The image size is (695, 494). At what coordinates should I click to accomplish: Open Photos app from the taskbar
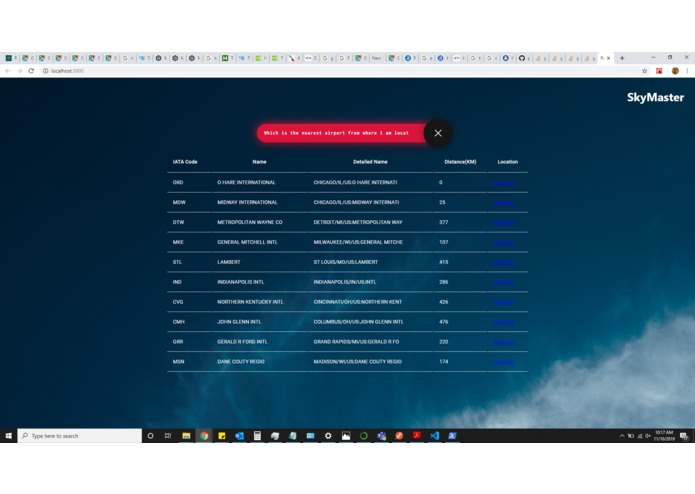click(x=346, y=436)
